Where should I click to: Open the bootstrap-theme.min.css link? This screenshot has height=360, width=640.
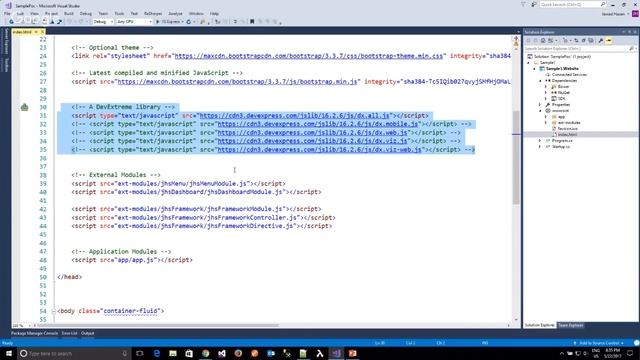(x=309, y=56)
